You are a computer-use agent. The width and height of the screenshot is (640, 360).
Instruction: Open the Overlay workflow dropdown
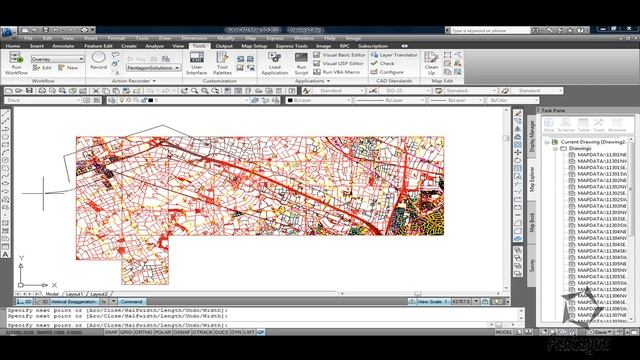(x=58, y=59)
